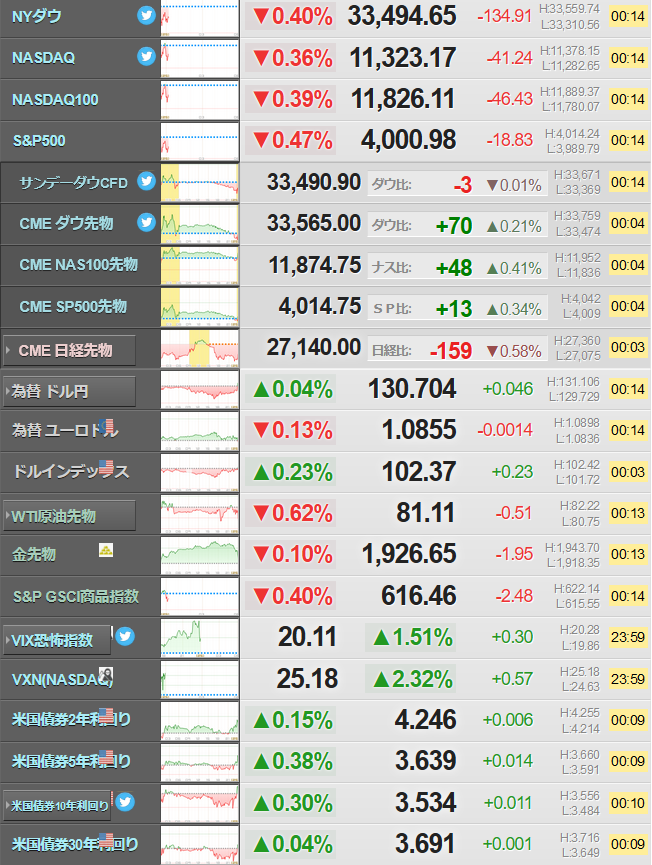Viewport: 652px width, 865px height.
Task: Click the VXN value 25.18
Action: tap(307, 679)
